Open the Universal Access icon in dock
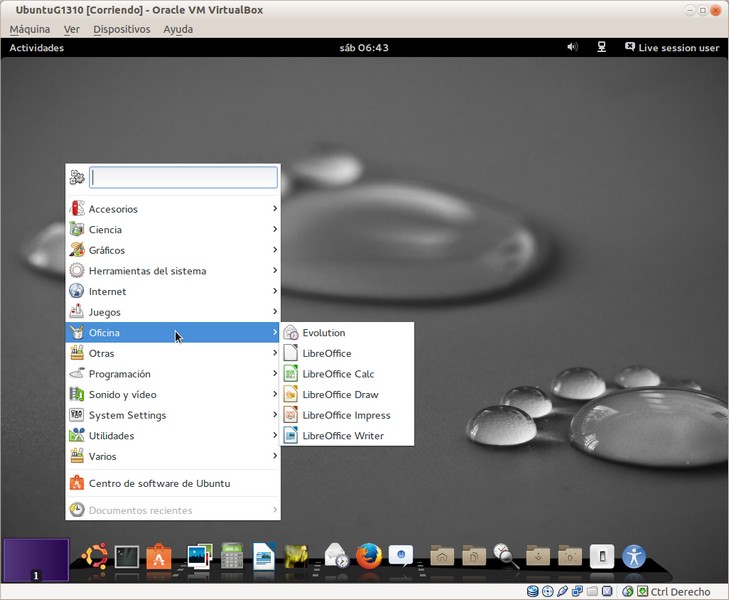This screenshot has width=729, height=600. point(634,556)
